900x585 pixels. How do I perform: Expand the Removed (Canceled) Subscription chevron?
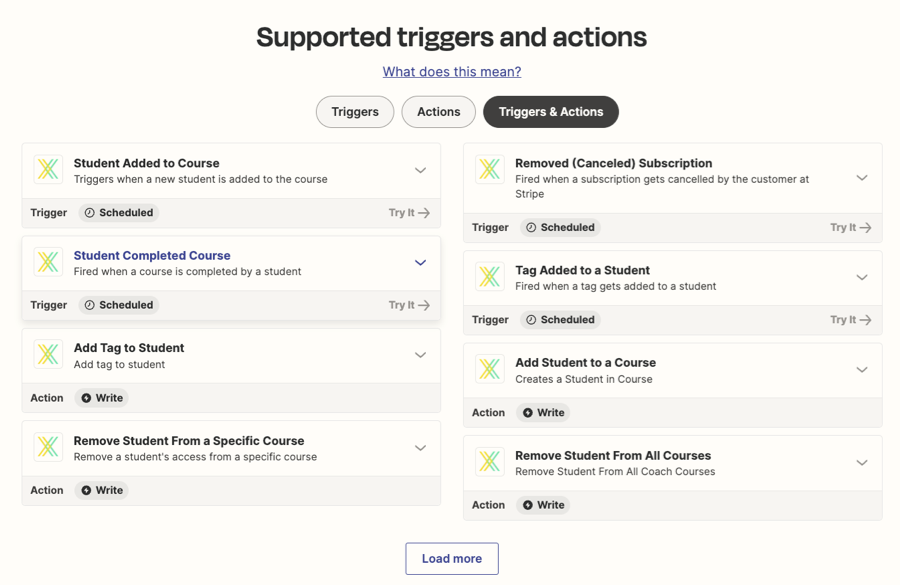pyautogui.click(x=862, y=178)
